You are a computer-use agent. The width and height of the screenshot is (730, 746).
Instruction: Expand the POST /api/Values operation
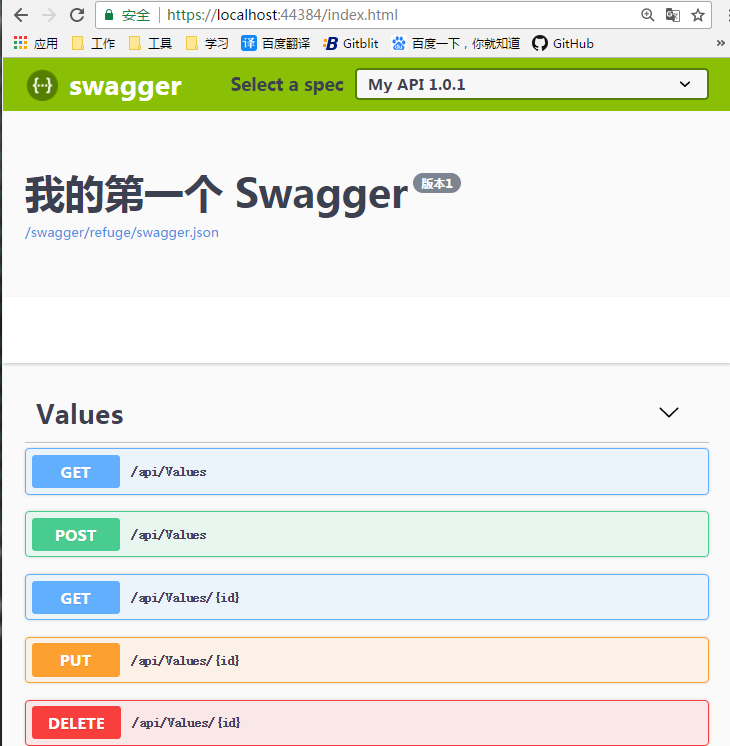367,534
